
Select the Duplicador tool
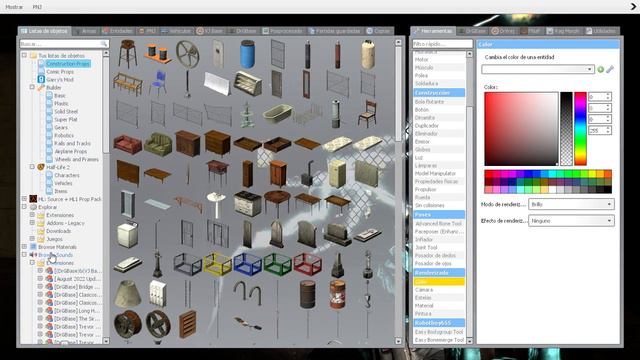[x=439, y=126]
